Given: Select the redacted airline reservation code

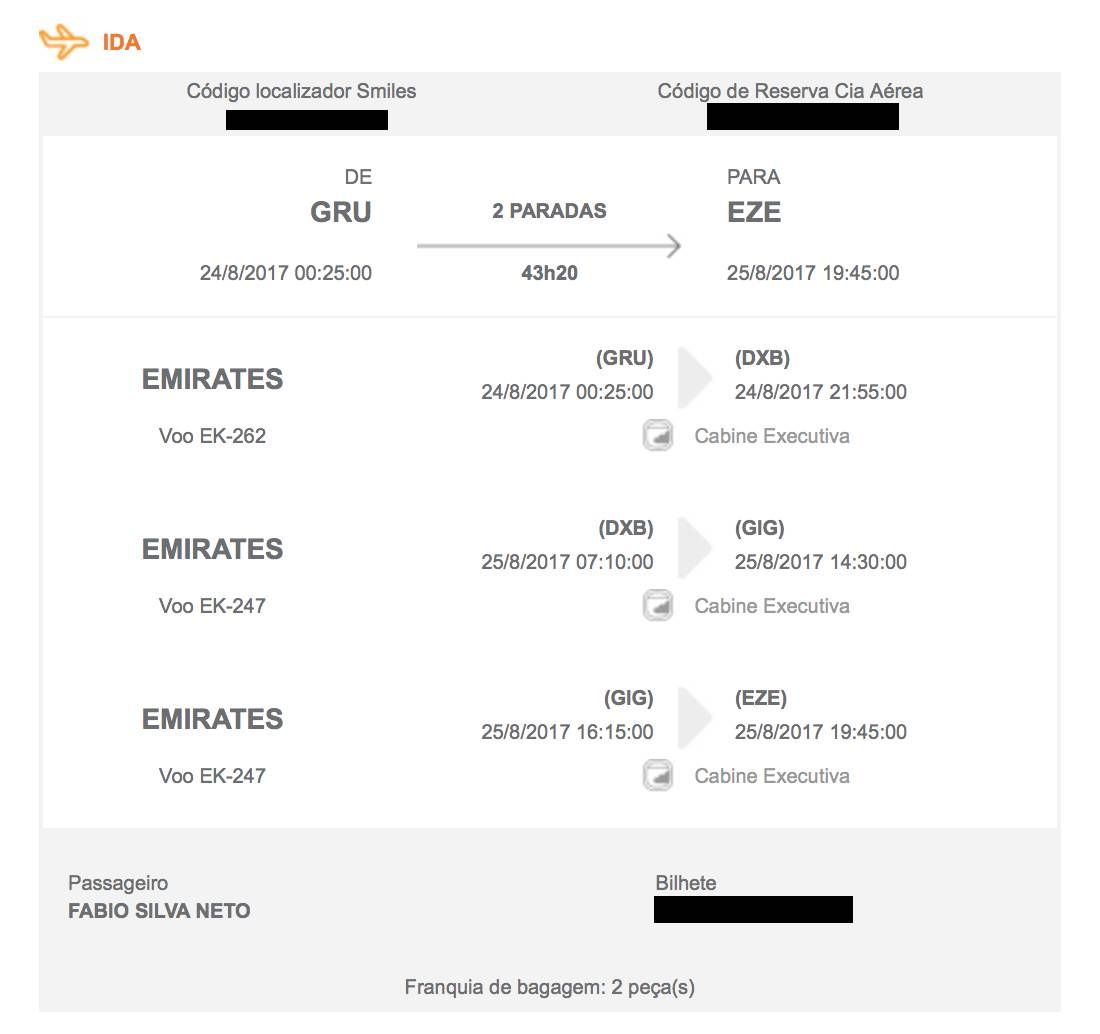Looking at the screenshot, I should (803, 116).
